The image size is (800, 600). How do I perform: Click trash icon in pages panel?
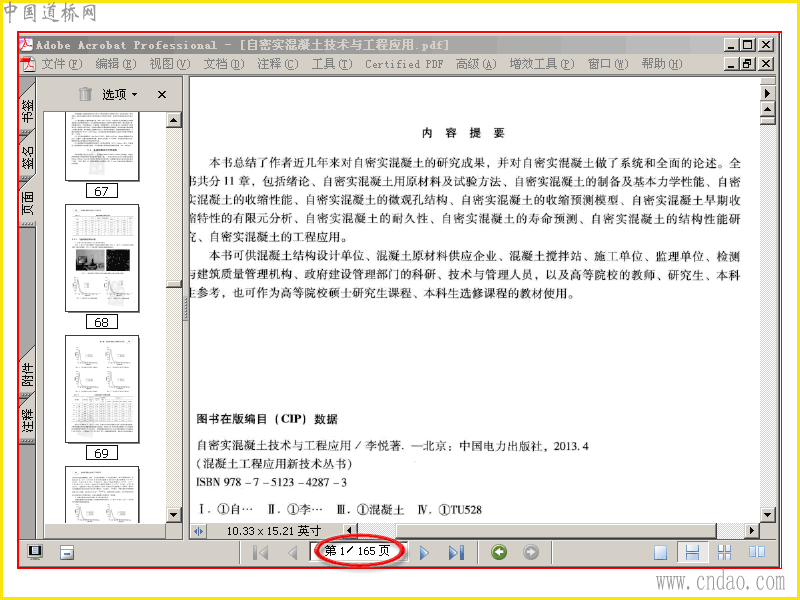click(85, 94)
